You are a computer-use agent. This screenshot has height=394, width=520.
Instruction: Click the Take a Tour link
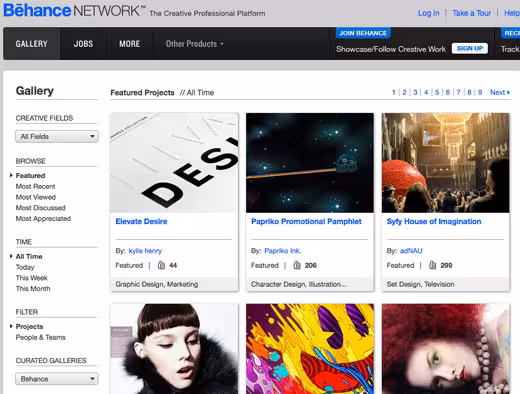coord(472,13)
